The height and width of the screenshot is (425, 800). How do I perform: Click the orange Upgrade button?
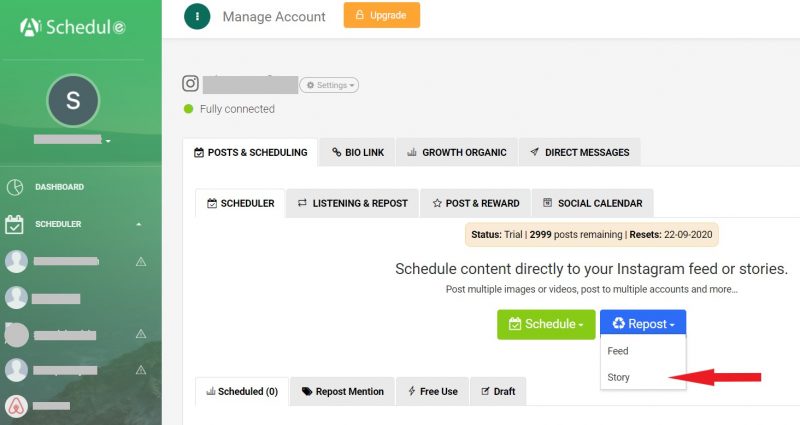click(382, 15)
